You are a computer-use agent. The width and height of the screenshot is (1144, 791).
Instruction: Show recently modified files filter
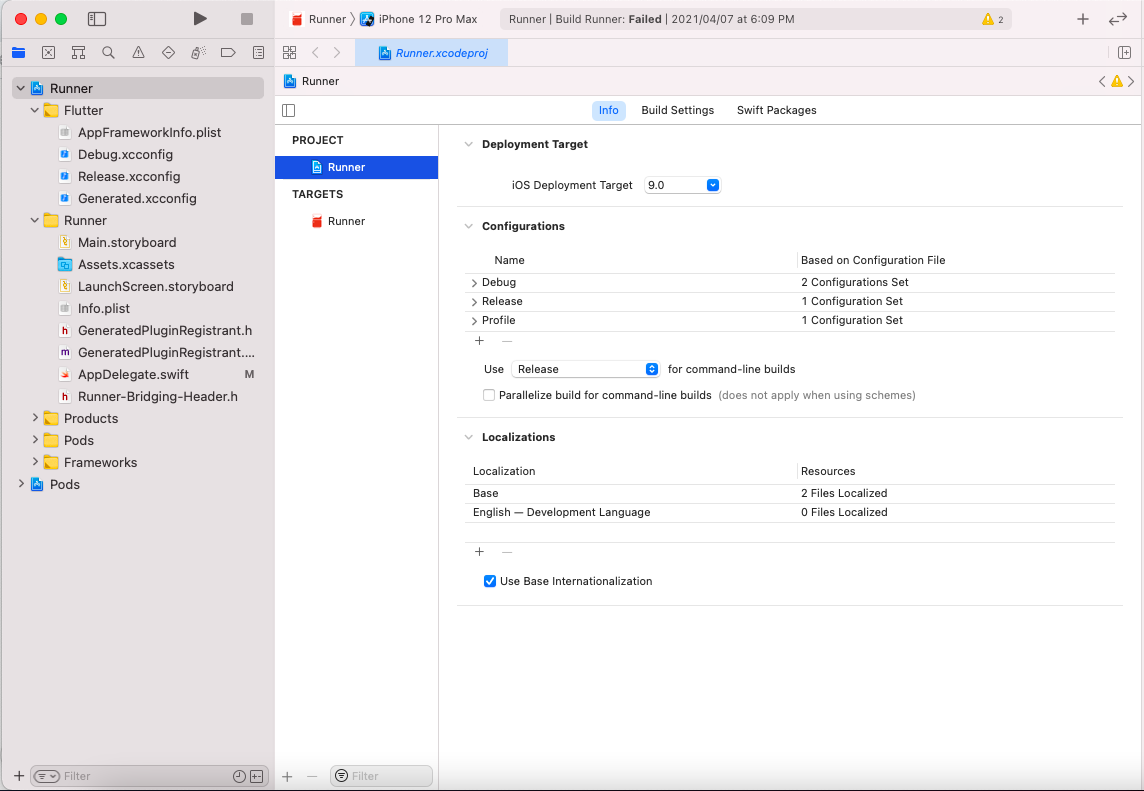click(239, 776)
